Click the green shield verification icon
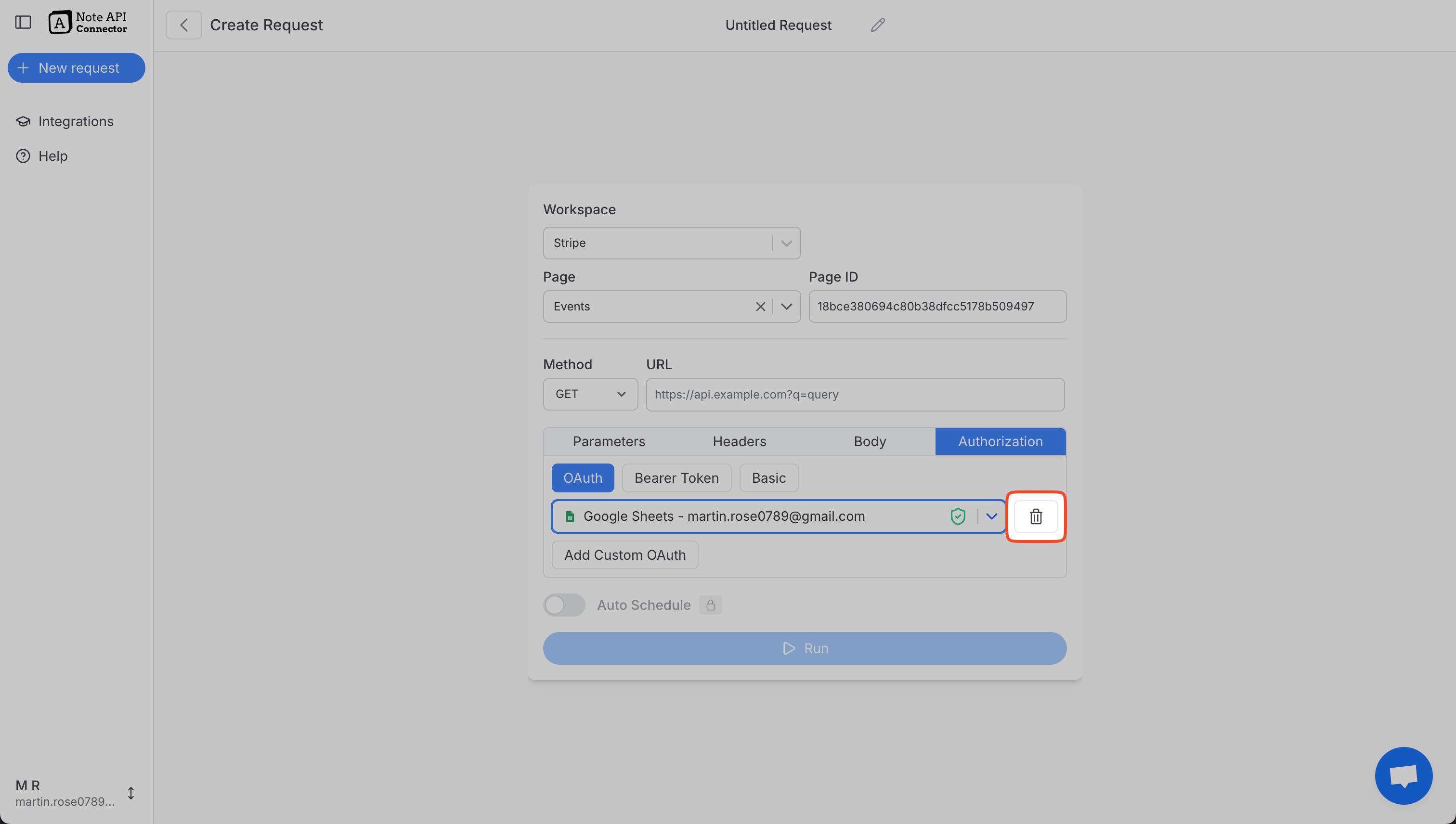1456x824 pixels. click(958, 515)
